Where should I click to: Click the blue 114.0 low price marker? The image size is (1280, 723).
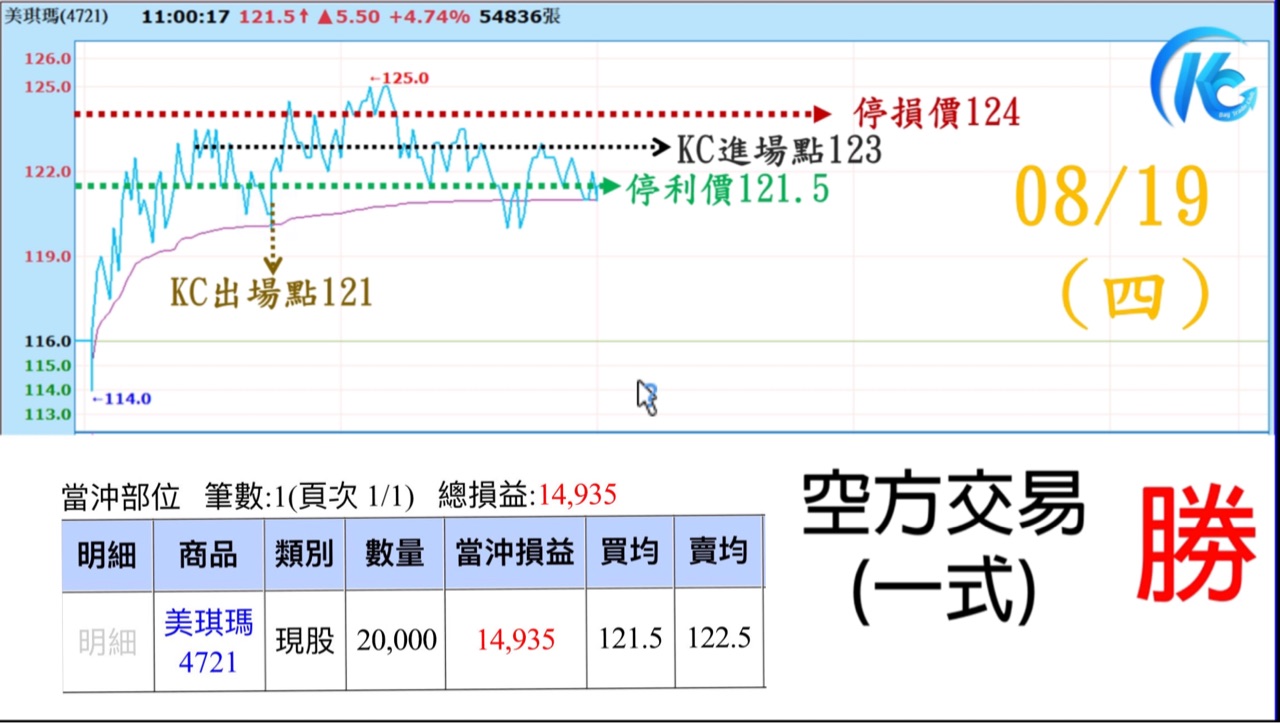pyautogui.click(x=121, y=399)
